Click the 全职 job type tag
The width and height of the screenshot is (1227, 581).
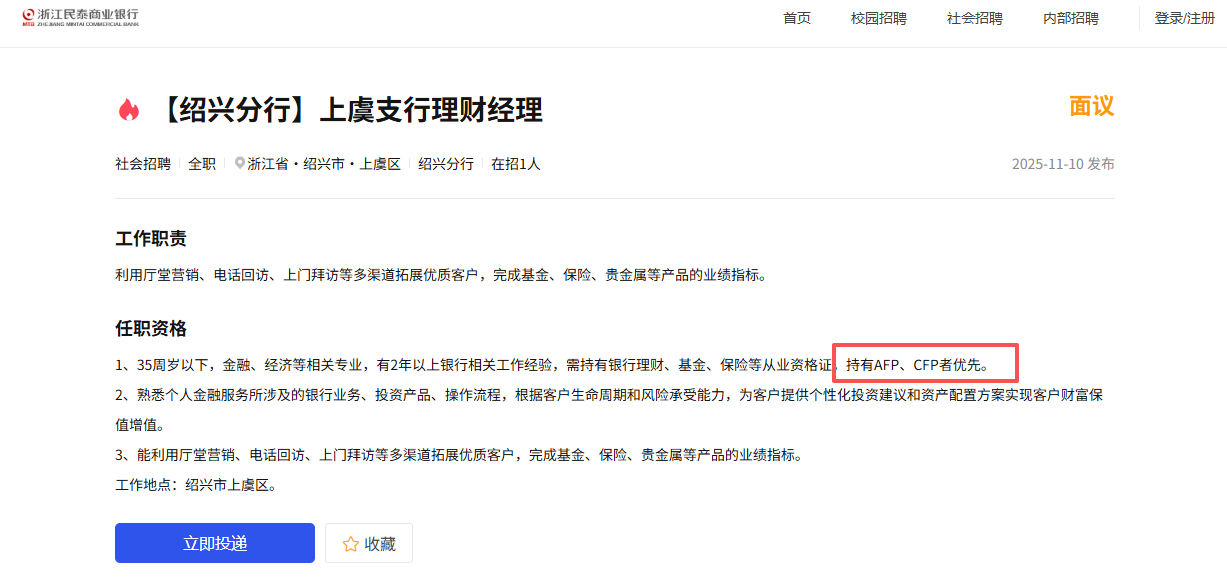202,164
